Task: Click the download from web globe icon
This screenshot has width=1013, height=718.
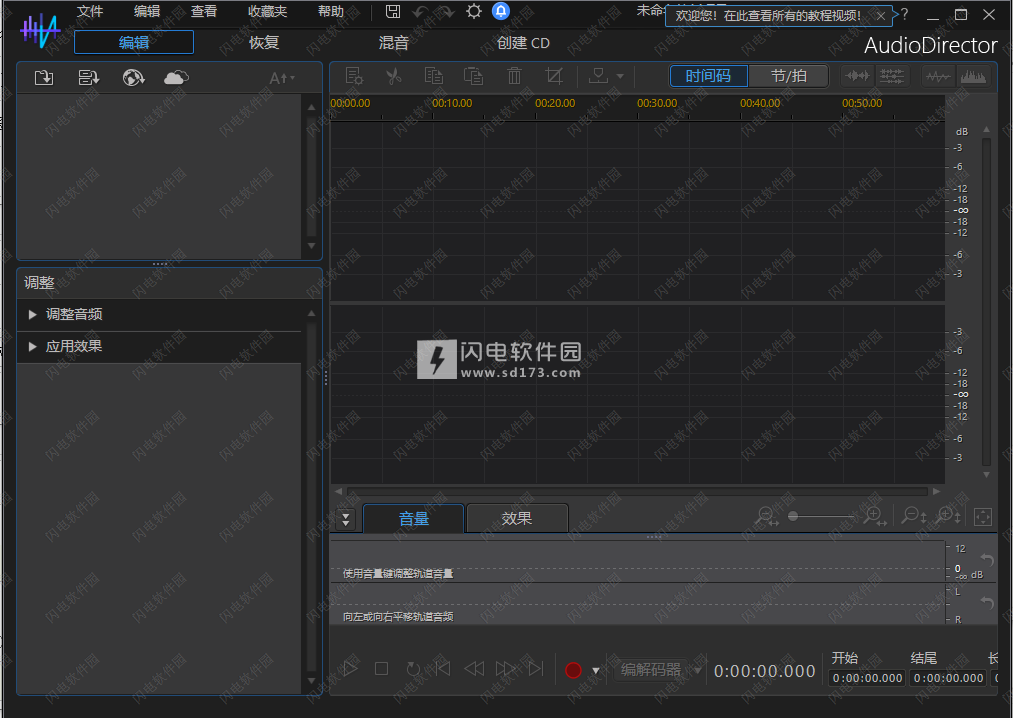Action: tap(133, 78)
